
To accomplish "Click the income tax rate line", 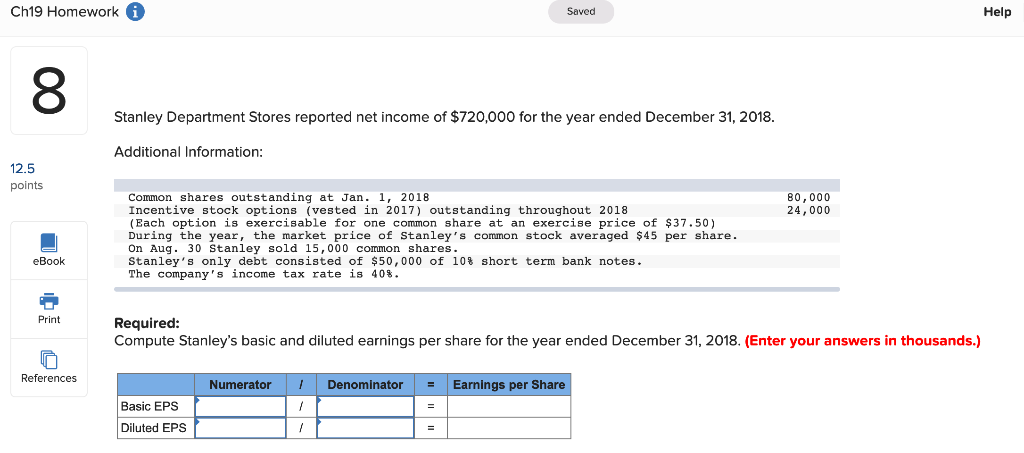I will (x=264, y=273).
